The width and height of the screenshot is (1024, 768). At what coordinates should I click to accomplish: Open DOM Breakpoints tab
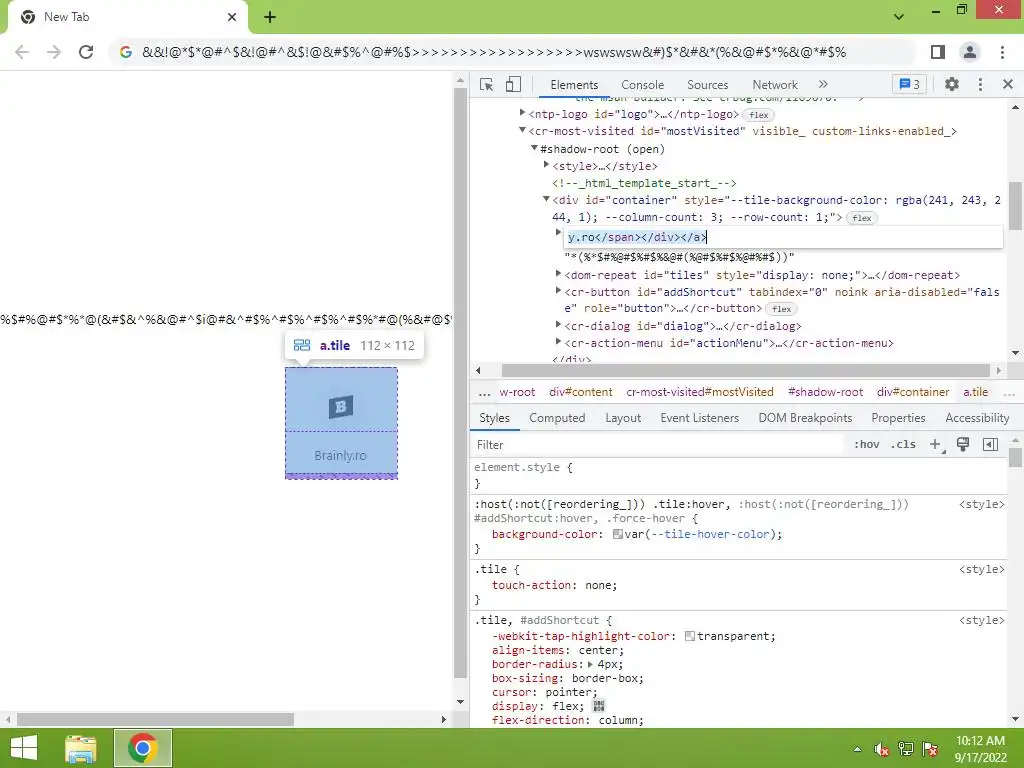(805, 418)
